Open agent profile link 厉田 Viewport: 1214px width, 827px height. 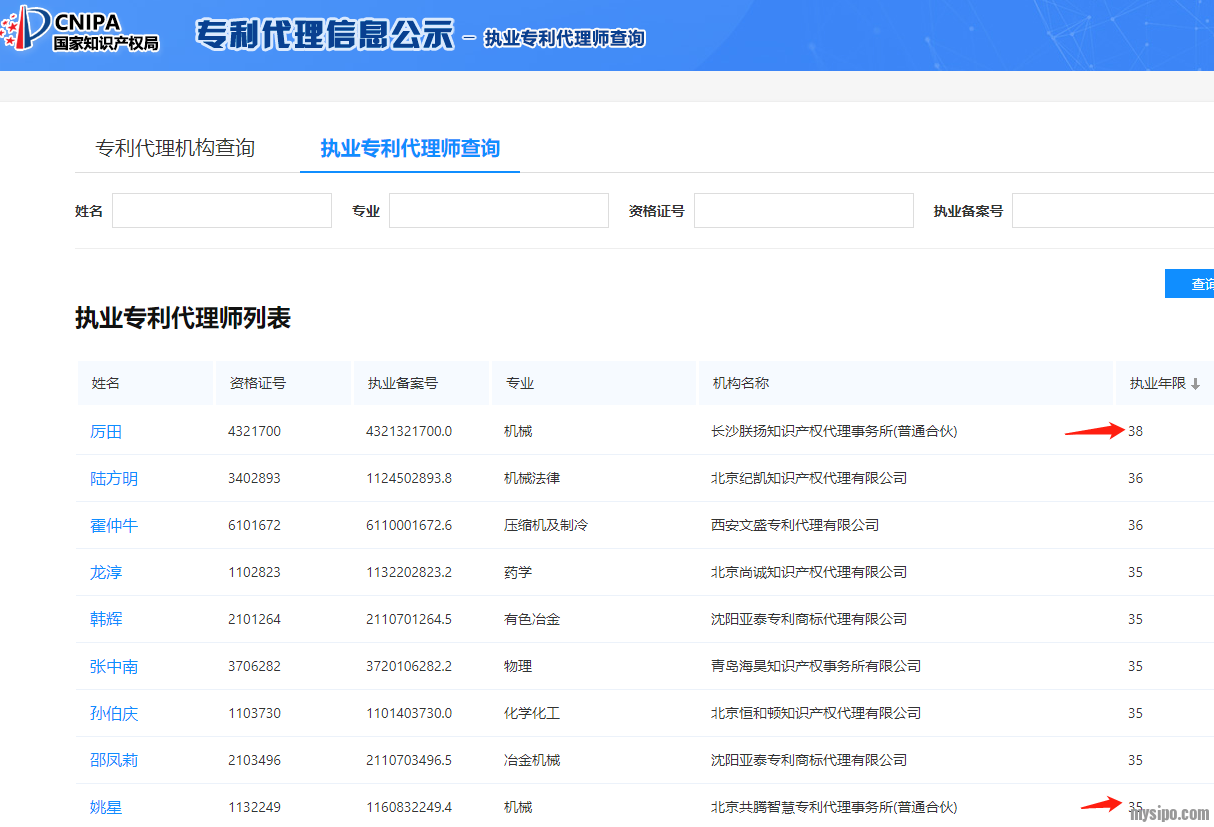coord(106,432)
